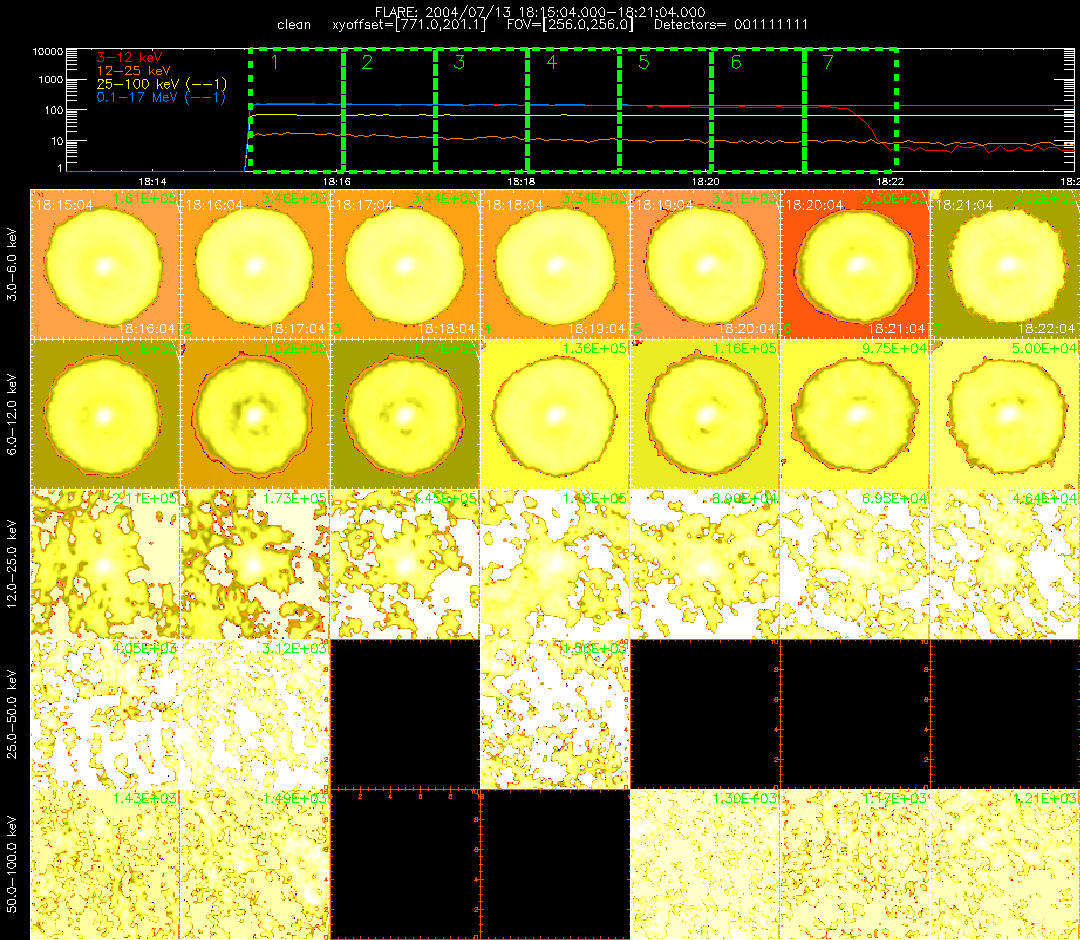Click the 18:16 time axis tick label
The height and width of the screenshot is (940, 1080).
click(x=336, y=182)
